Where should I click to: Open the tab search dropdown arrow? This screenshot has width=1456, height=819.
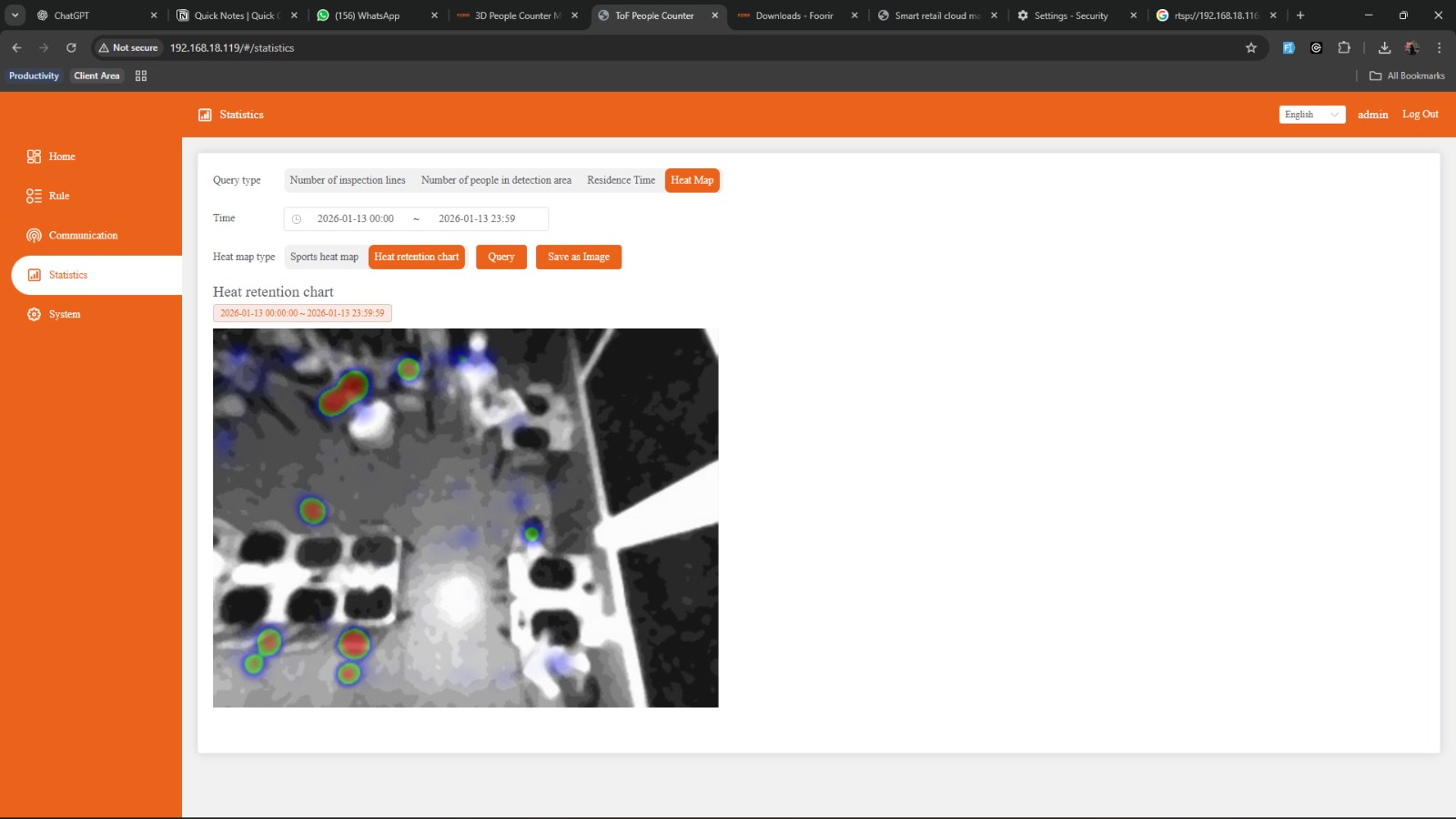coord(15,15)
